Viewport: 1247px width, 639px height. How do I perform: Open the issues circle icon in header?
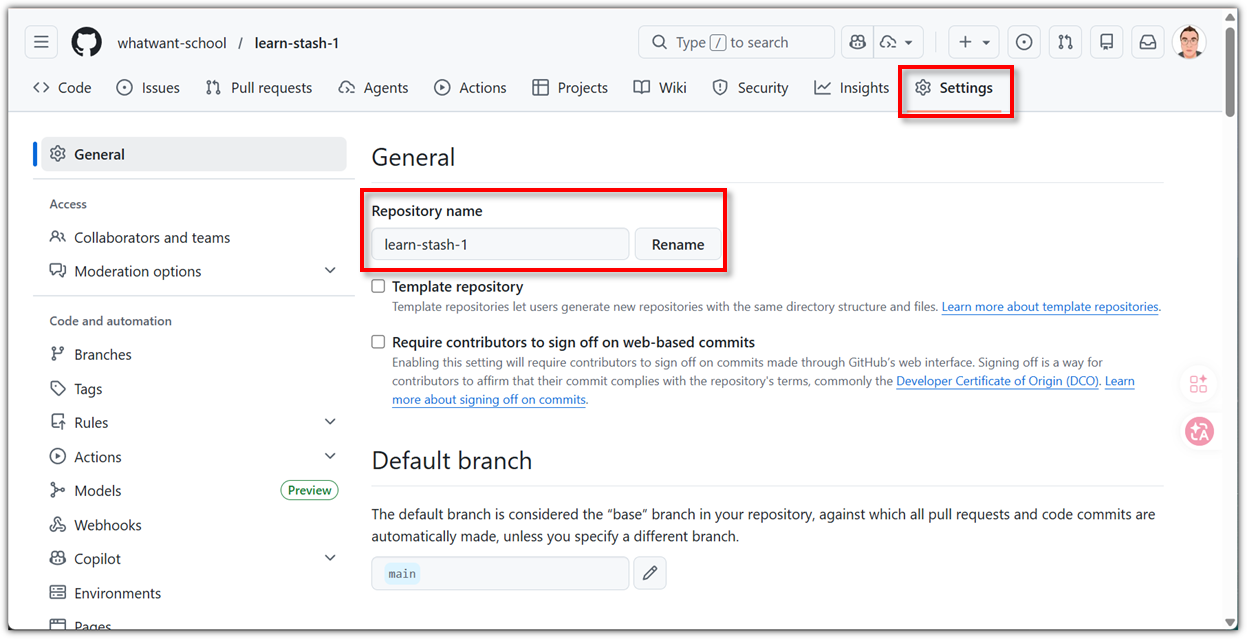coord(1024,42)
